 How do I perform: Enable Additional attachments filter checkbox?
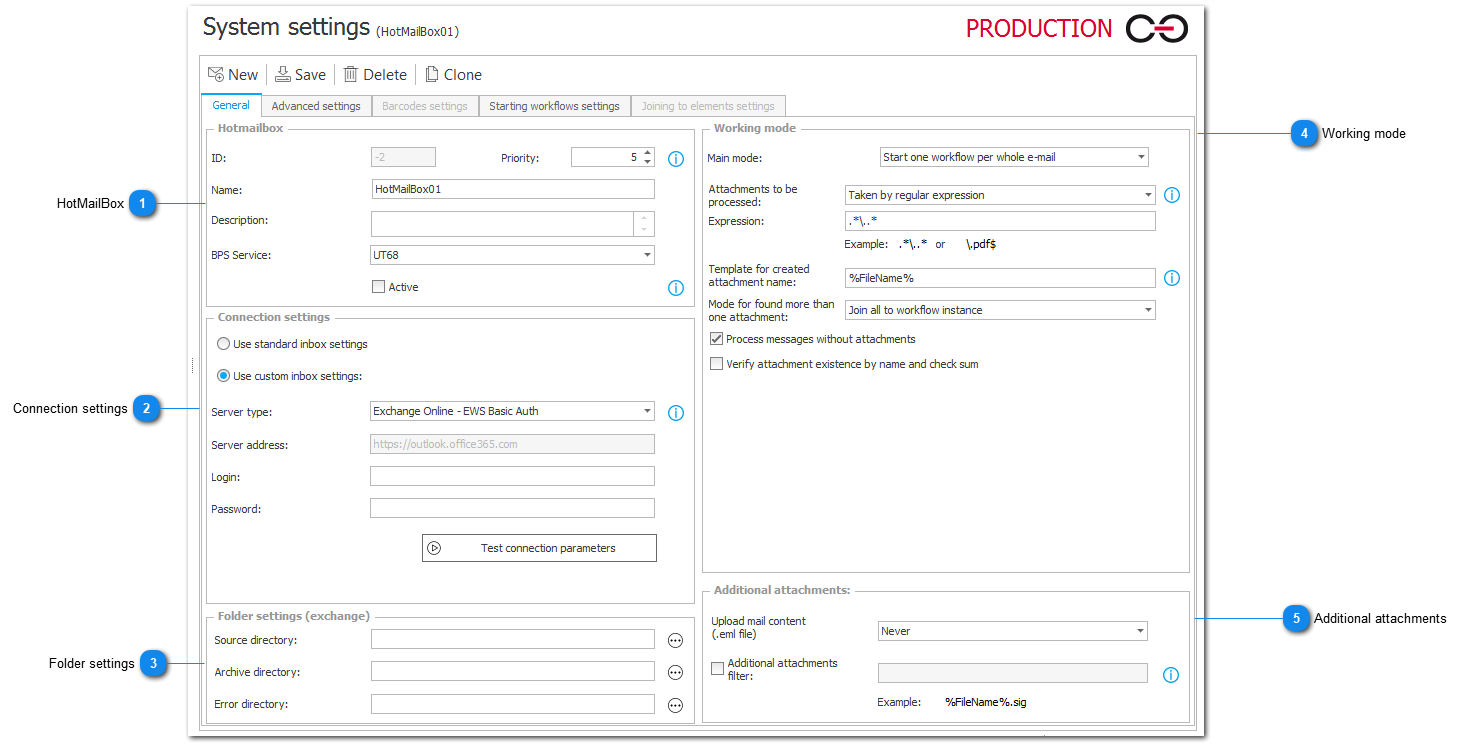coord(717,669)
